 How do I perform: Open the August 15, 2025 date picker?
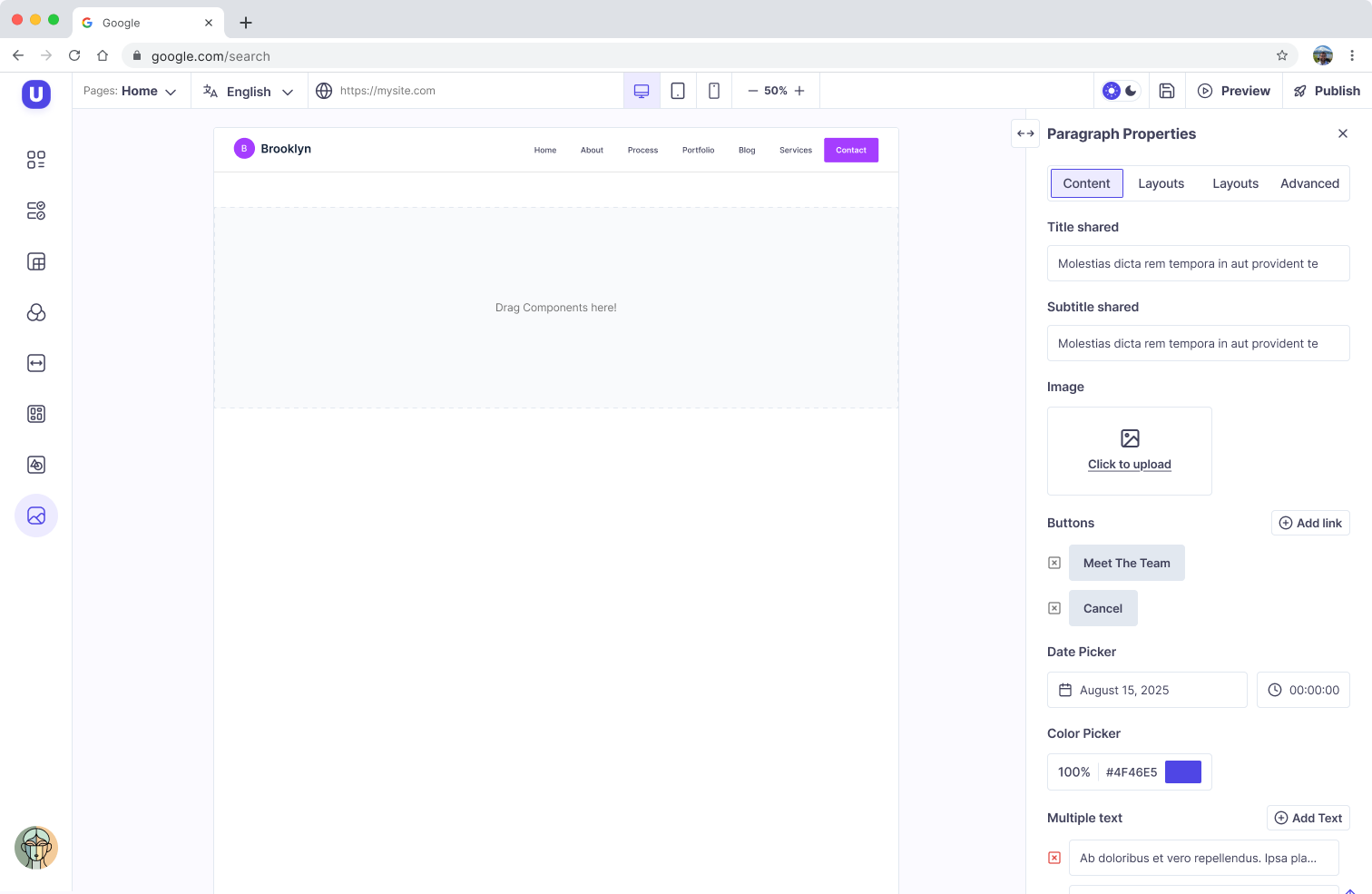click(x=1147, y=690)
